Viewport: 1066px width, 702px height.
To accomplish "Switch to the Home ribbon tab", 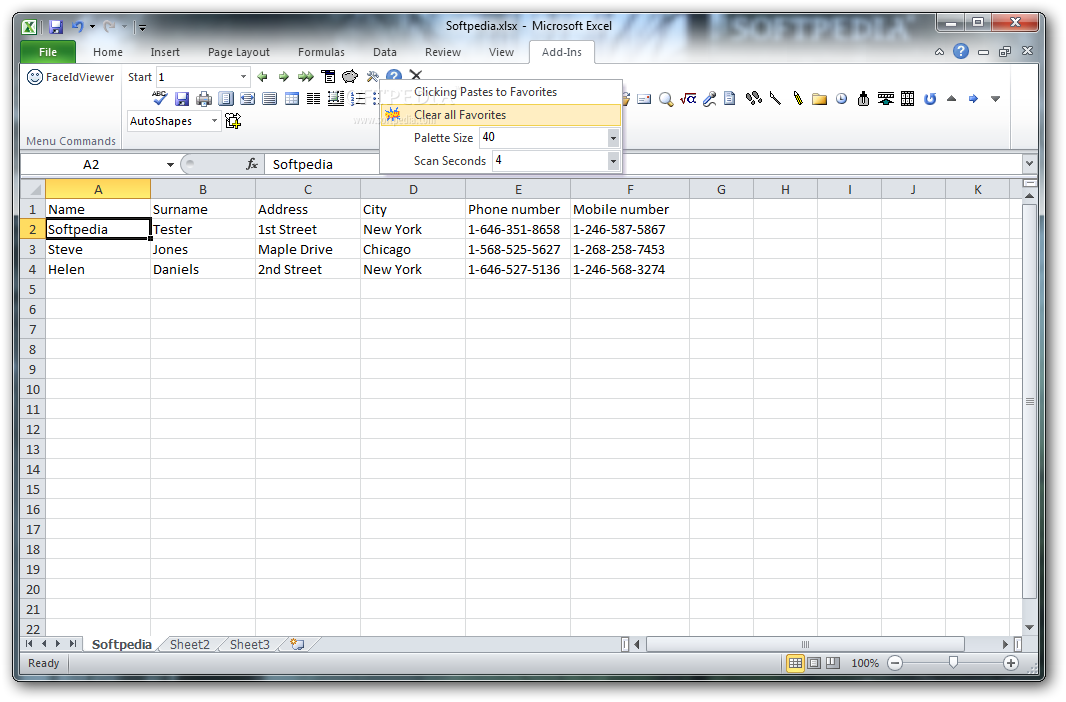I will [x=108, y=52].
